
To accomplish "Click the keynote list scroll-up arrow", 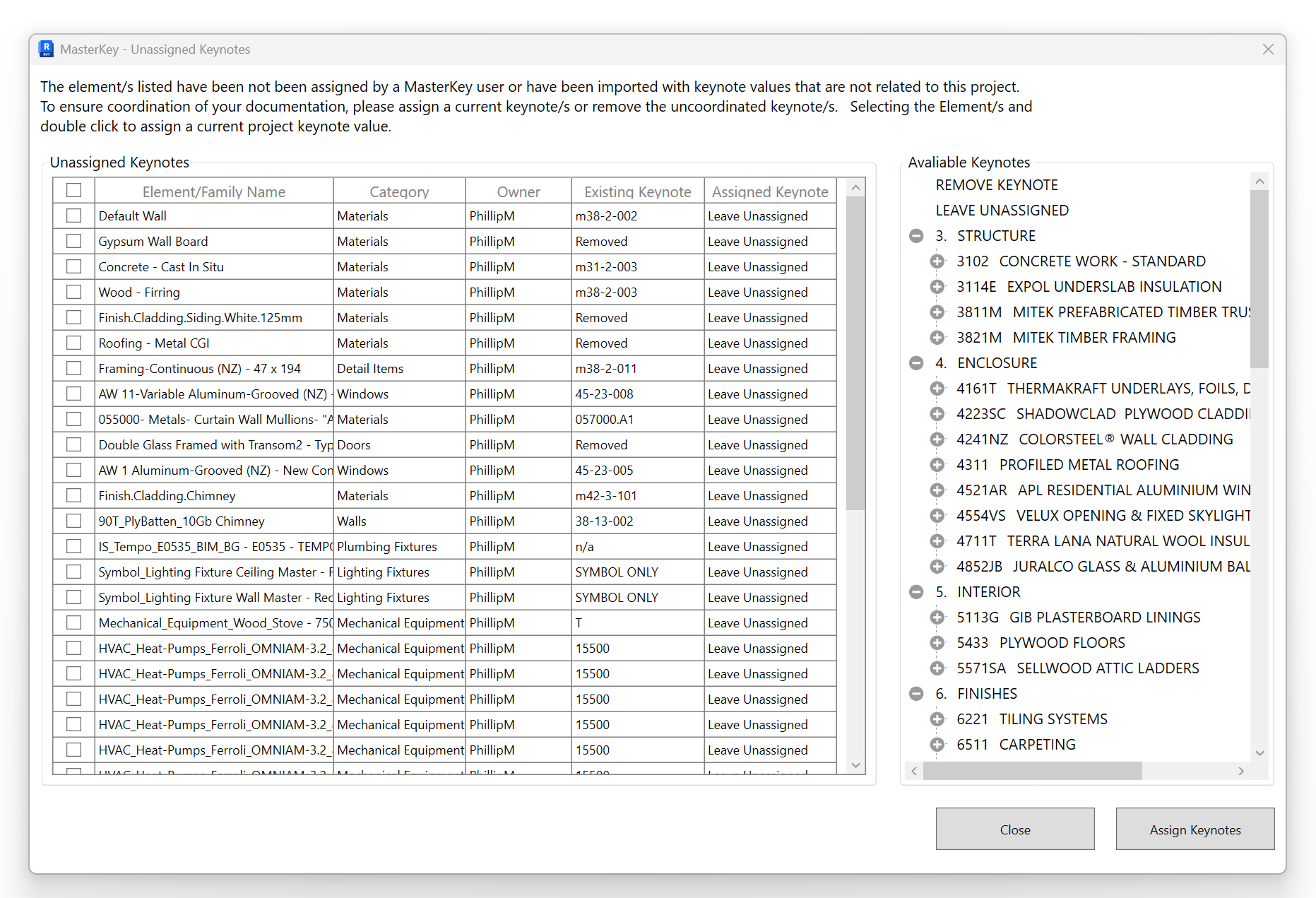I will [1260, 181].
